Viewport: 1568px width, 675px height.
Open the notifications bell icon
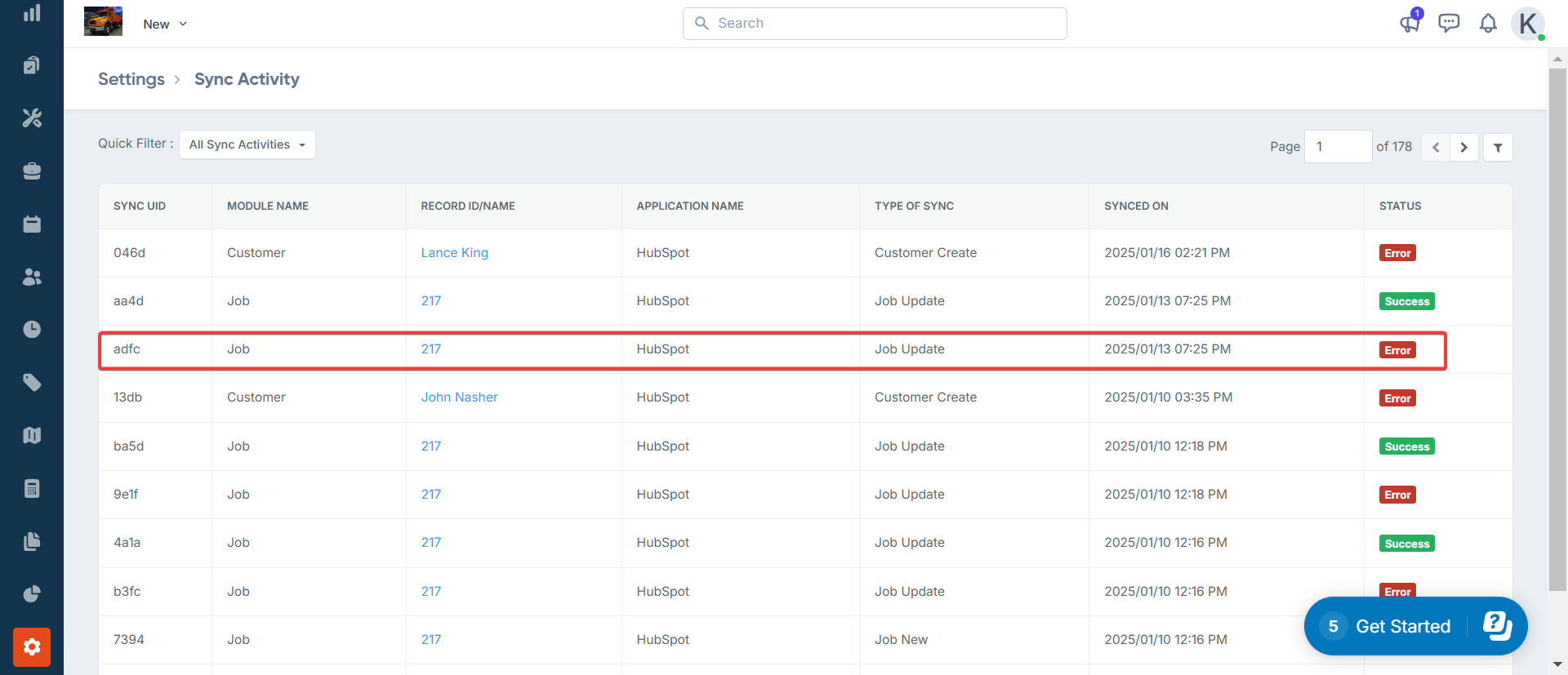coord(1488,24)
